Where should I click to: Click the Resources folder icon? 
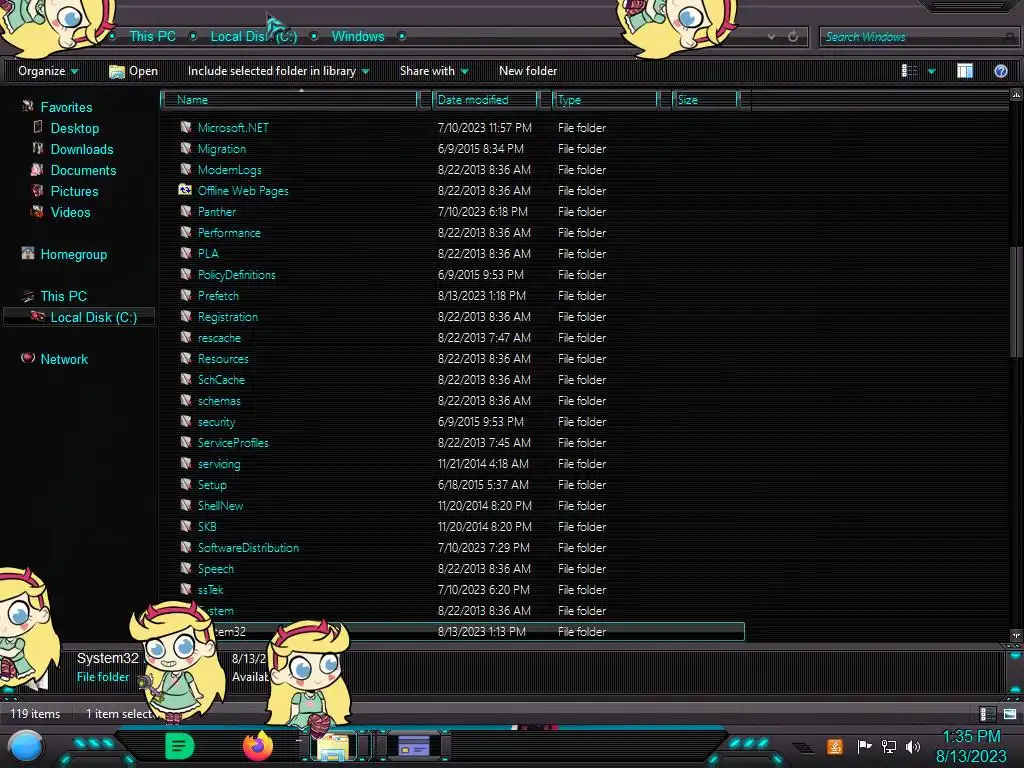185,358
